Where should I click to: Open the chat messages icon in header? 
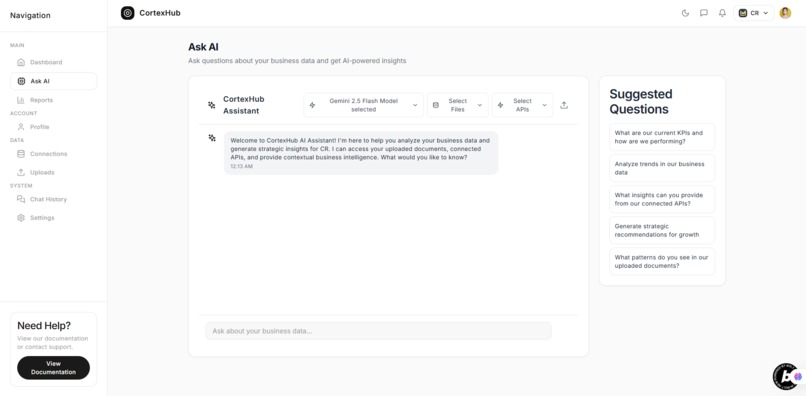(x=704, y=13)
